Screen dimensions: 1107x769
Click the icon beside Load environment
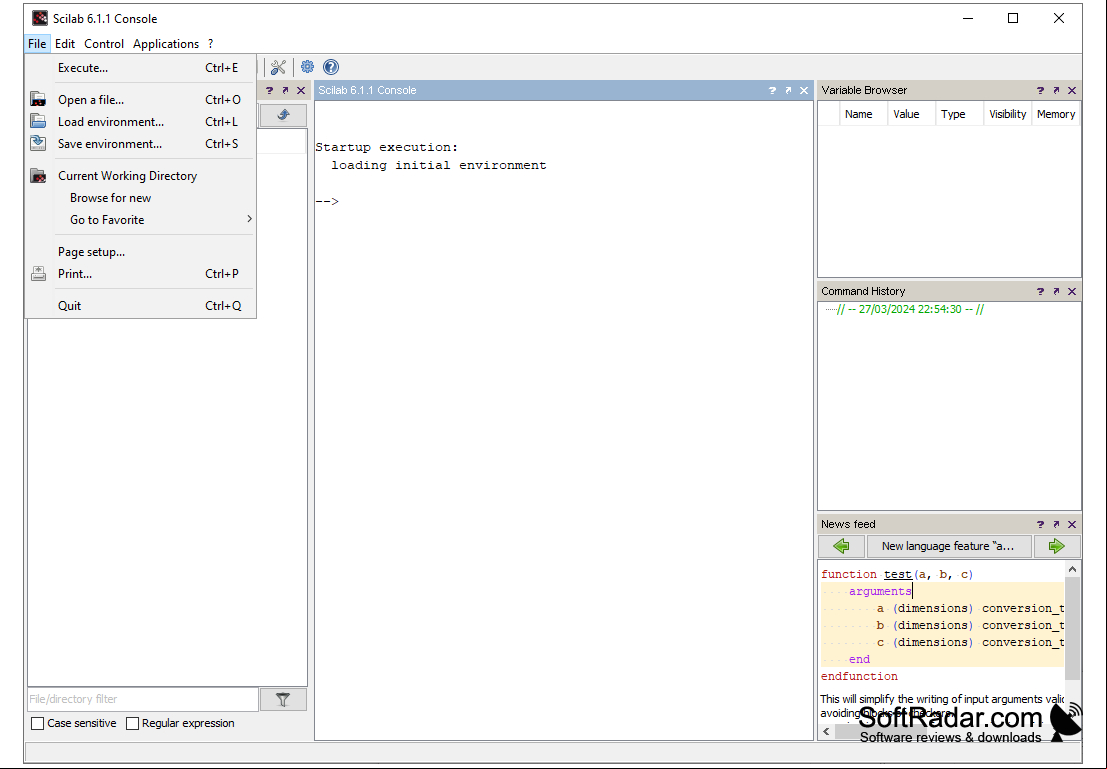tap(38, 121)
